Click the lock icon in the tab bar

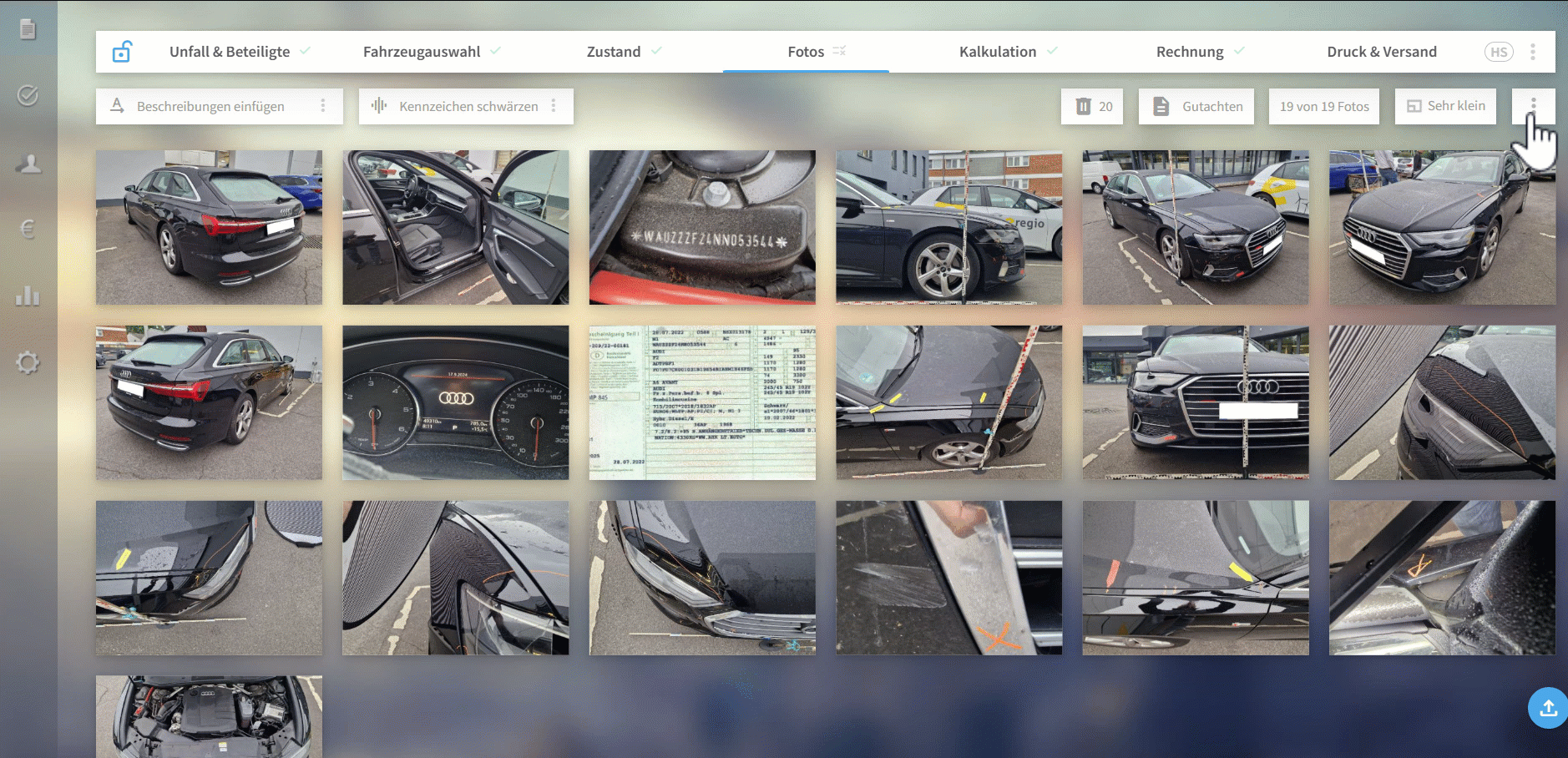point(122,52)
